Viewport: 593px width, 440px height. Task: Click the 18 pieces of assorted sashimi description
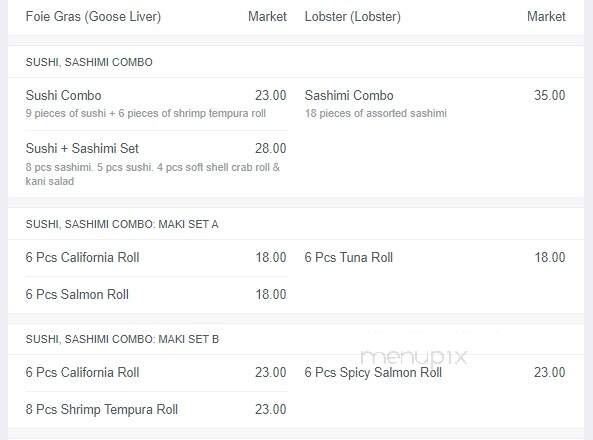(x=376, y=113)
